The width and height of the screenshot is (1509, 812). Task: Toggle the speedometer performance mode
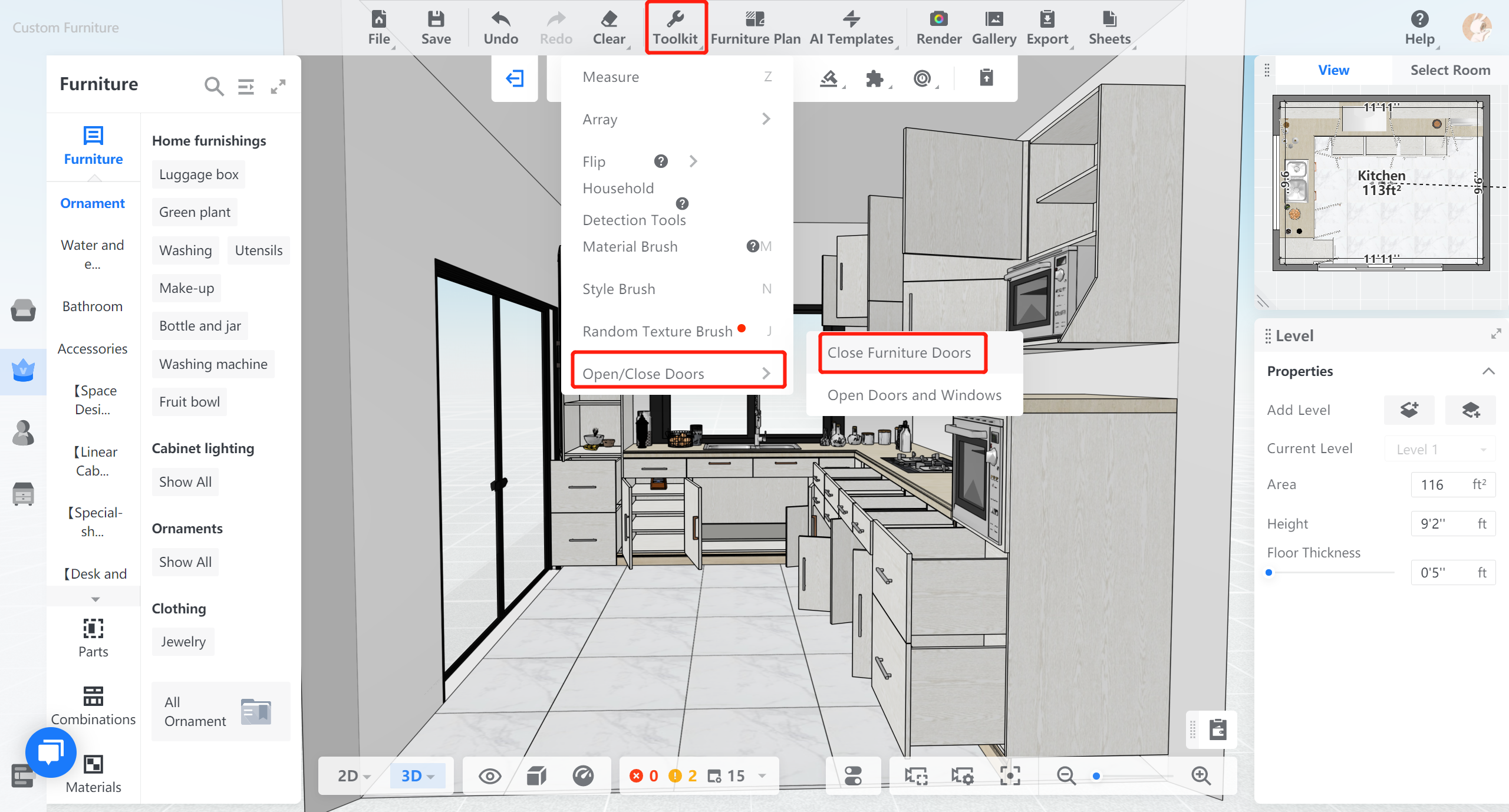[583, 776]
